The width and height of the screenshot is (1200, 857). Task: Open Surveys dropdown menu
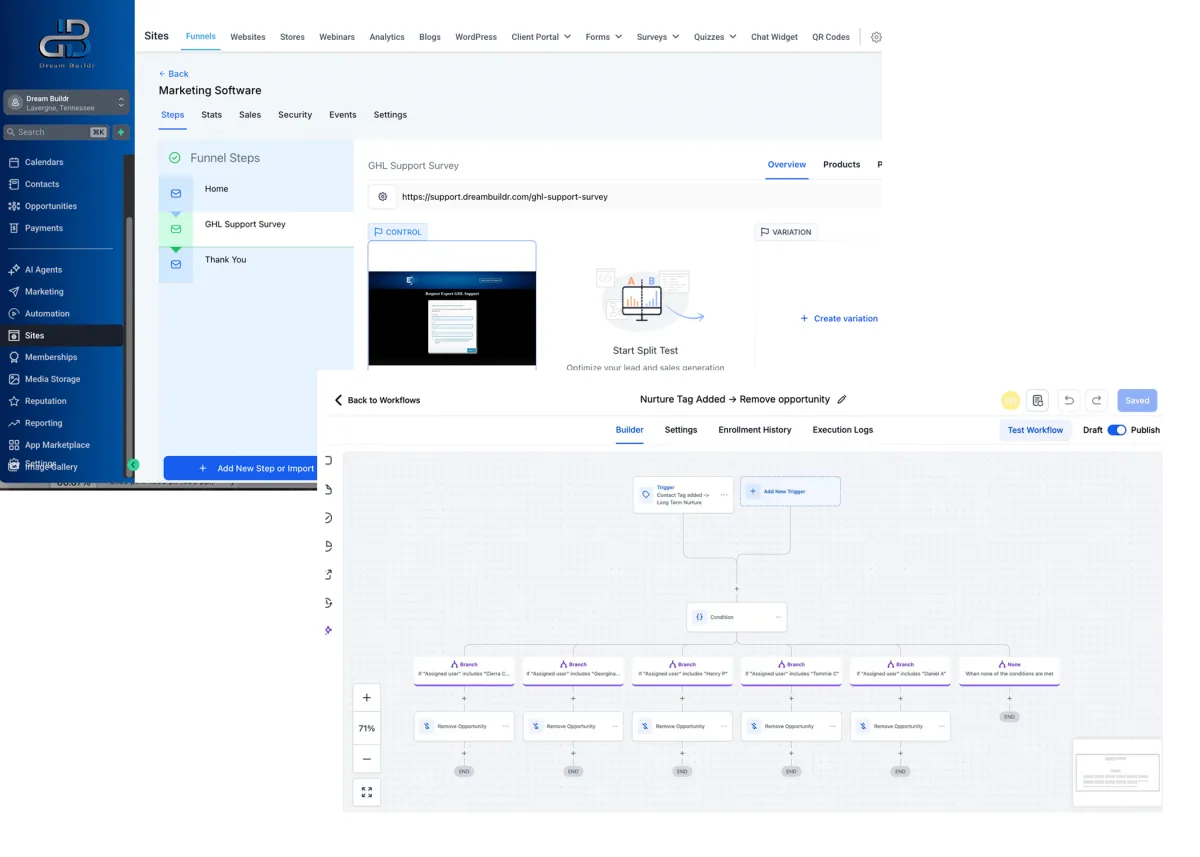(658, 37)
